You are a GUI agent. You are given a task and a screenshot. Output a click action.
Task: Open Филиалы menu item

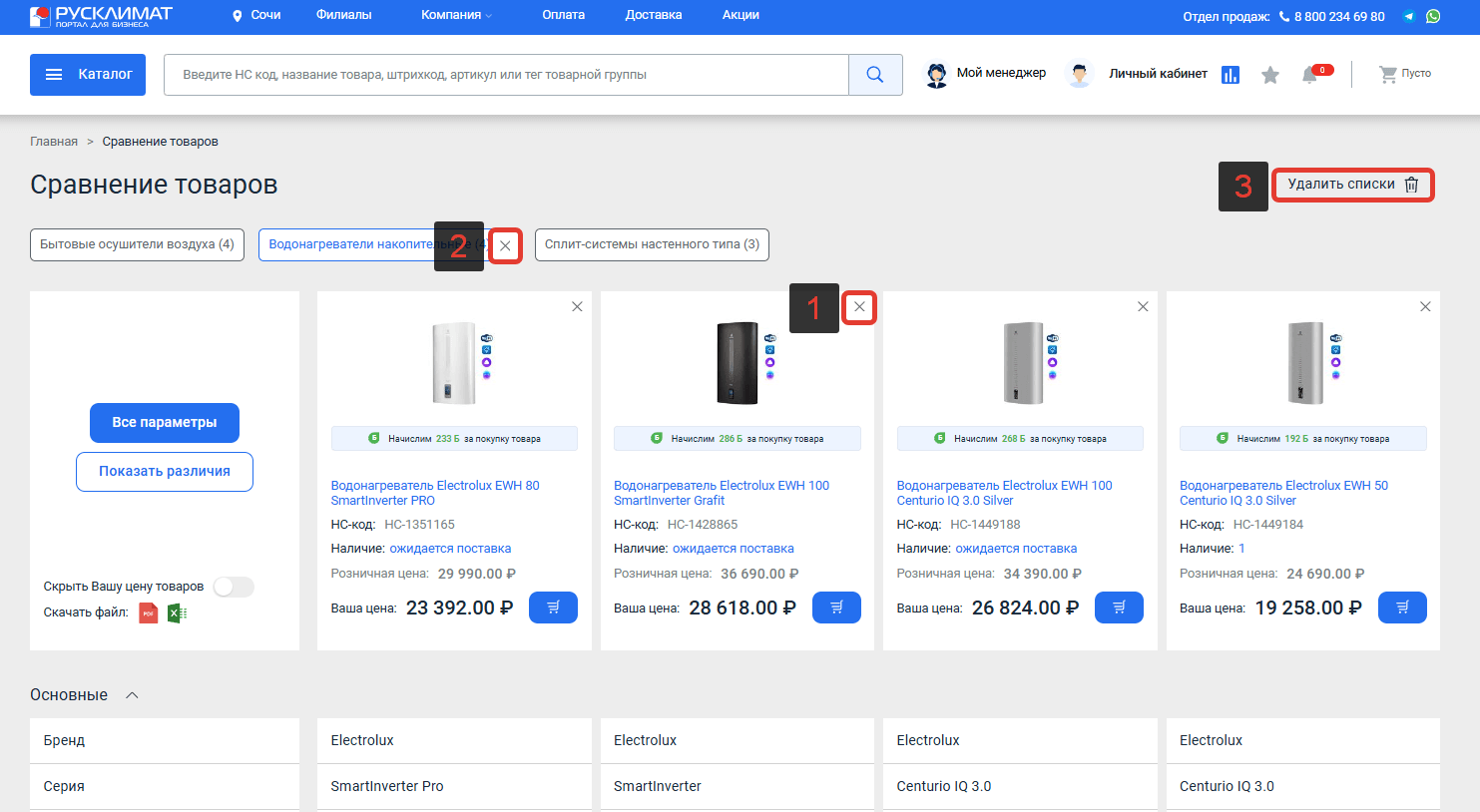tap(343, 15)
